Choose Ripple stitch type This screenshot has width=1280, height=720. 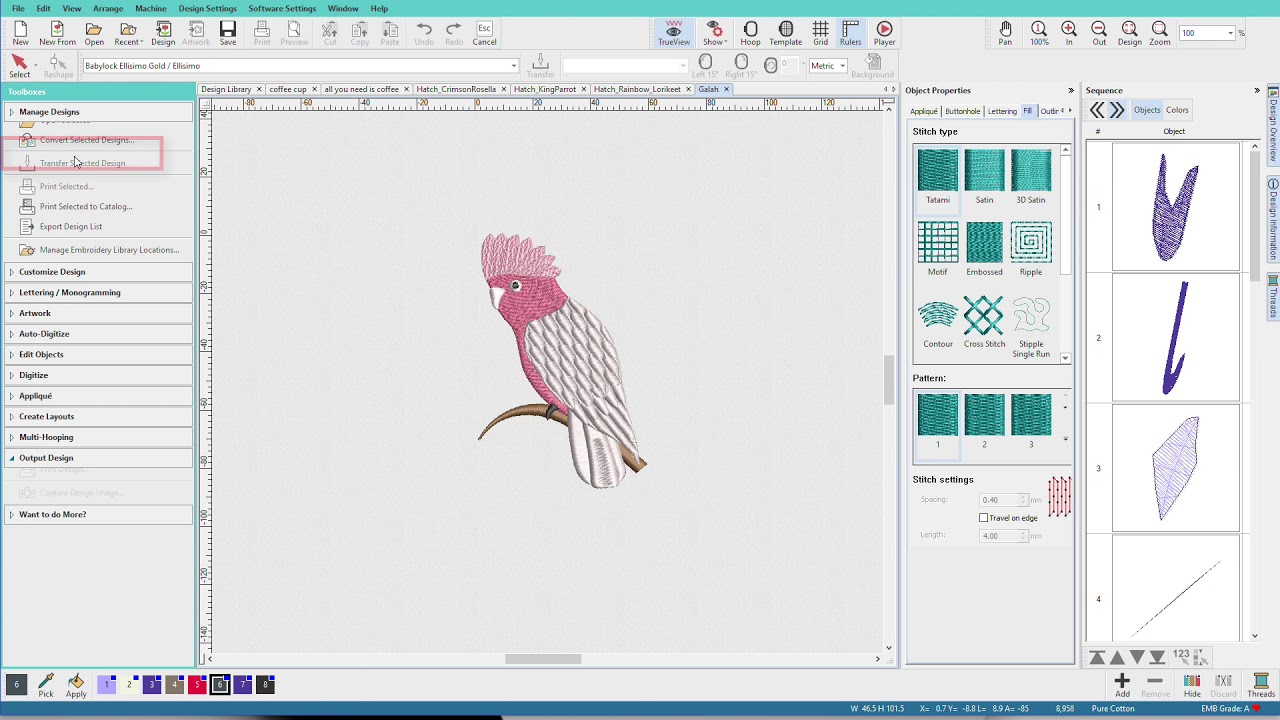[1031, 249]
